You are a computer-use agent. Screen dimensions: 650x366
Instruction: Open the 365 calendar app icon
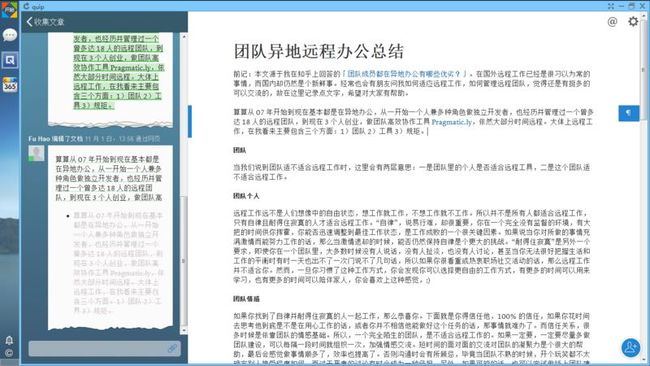pos(9,85)
